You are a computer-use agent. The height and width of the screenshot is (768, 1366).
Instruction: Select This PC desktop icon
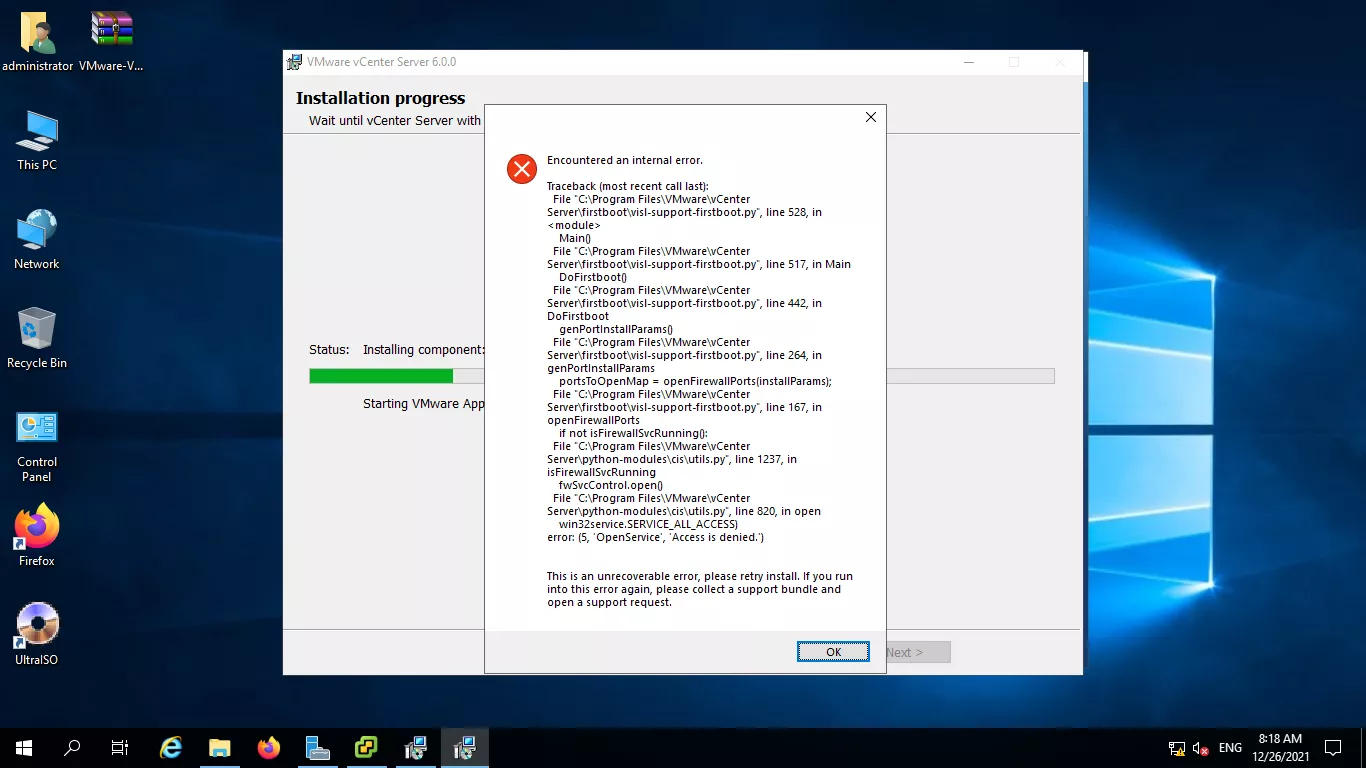pyautogui.click(x=37, y=141)
